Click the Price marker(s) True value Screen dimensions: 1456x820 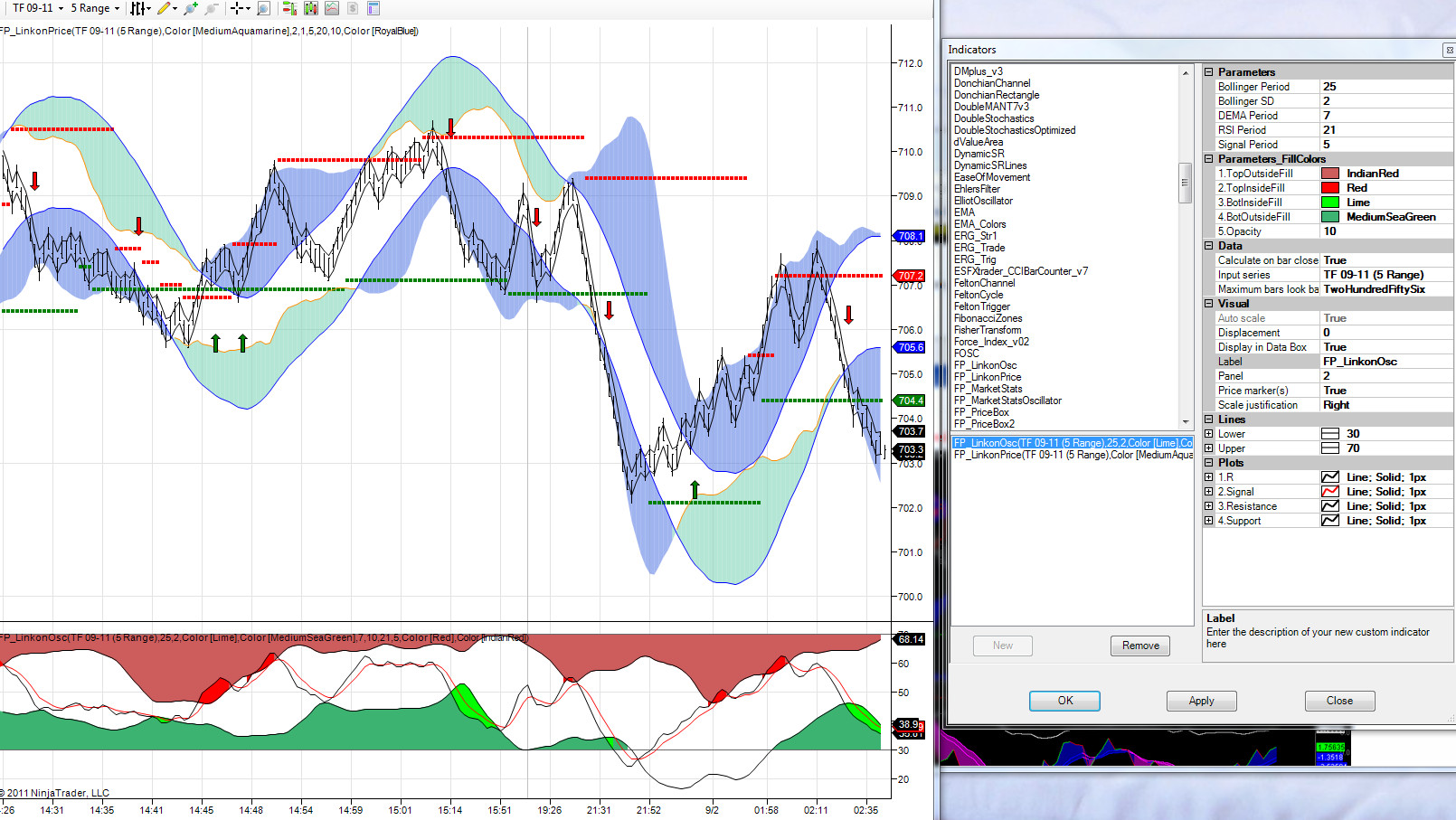pyautogui.click(x=1386, y=391)
